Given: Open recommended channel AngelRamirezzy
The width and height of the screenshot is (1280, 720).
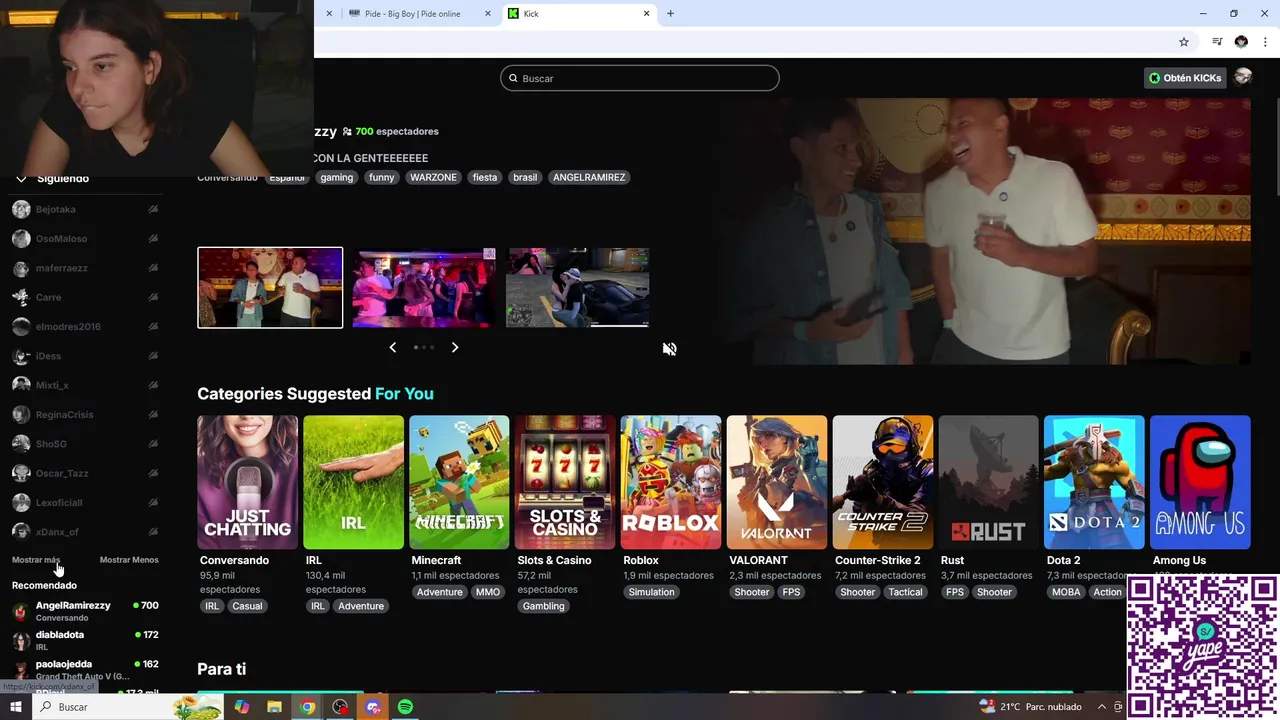Looking at the screenshot, I should pos(85,611).
